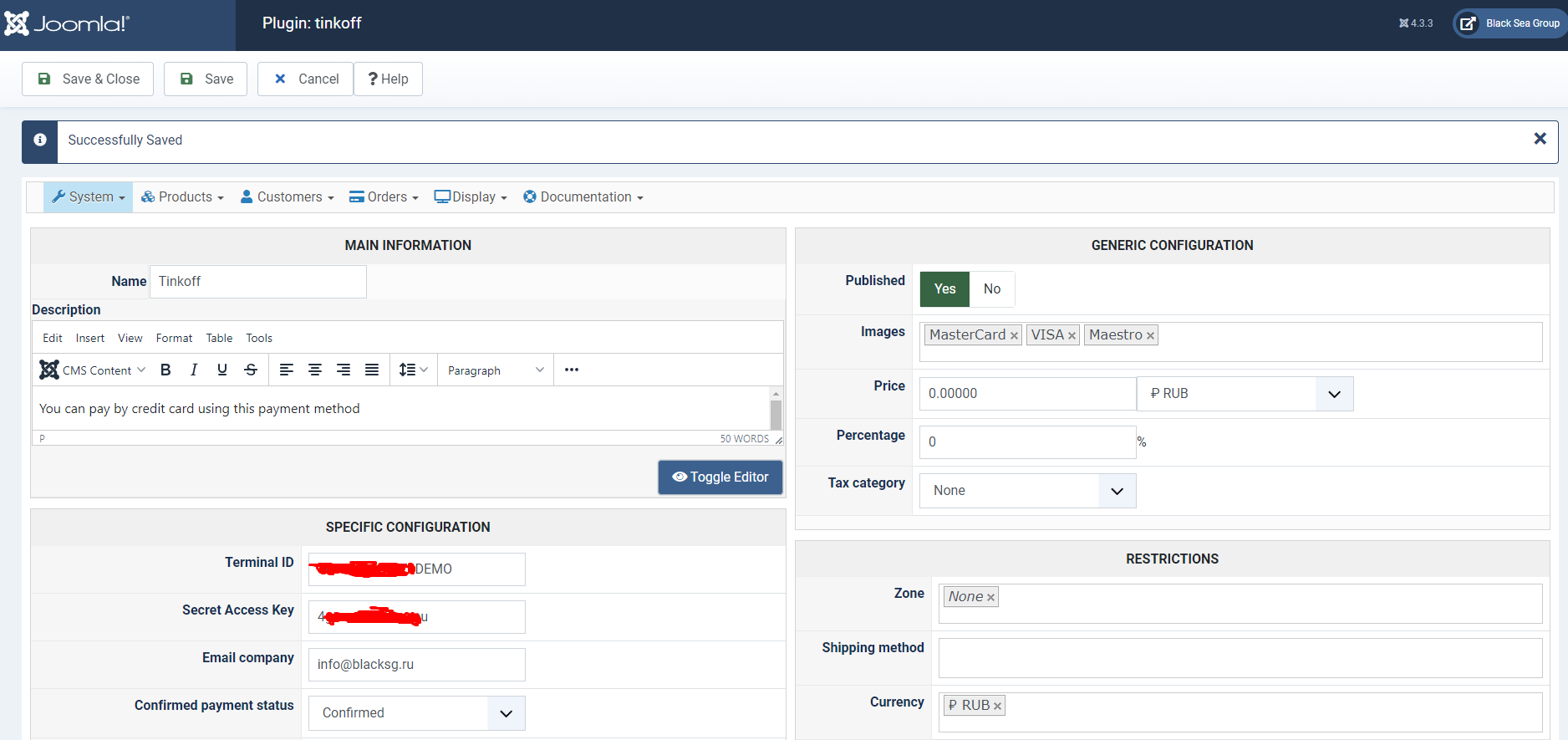Open the editor Format menu
The height and width of the screenshot is (740, 1568).
point(174,338)
